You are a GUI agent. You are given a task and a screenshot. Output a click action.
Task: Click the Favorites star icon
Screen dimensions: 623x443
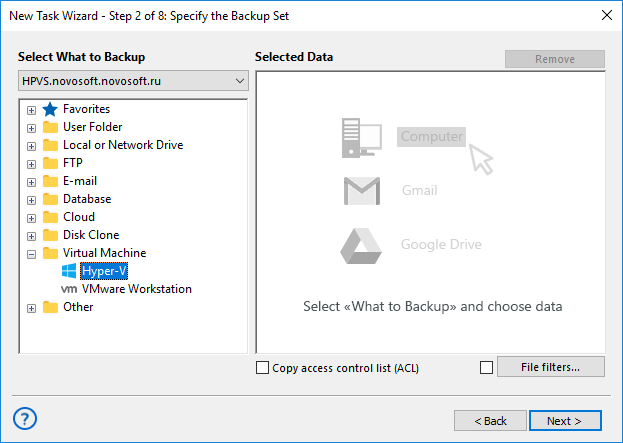click(x=50, y=109)
